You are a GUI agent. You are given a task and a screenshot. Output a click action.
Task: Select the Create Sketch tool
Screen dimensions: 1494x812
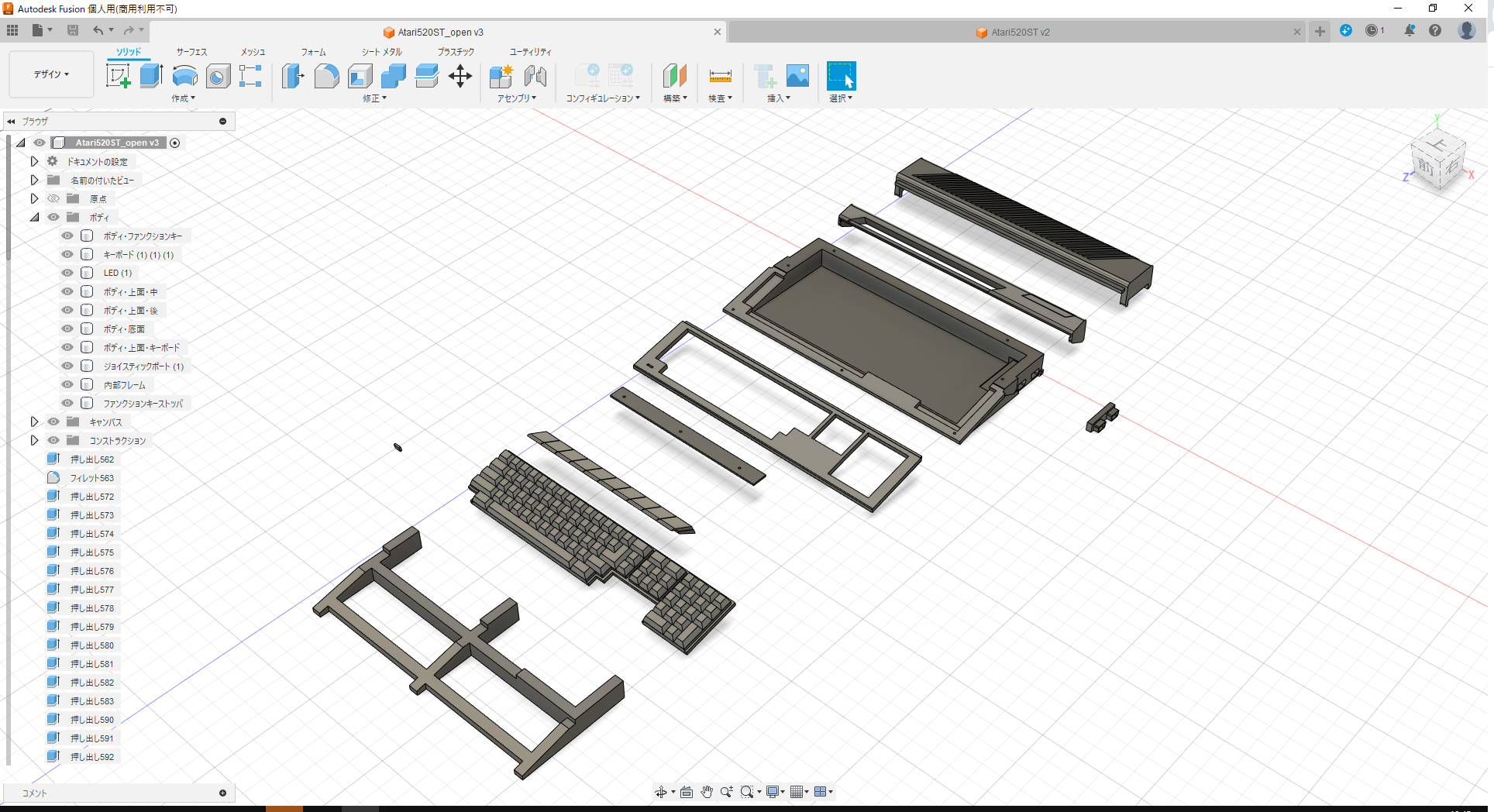[x=118, y=75]
